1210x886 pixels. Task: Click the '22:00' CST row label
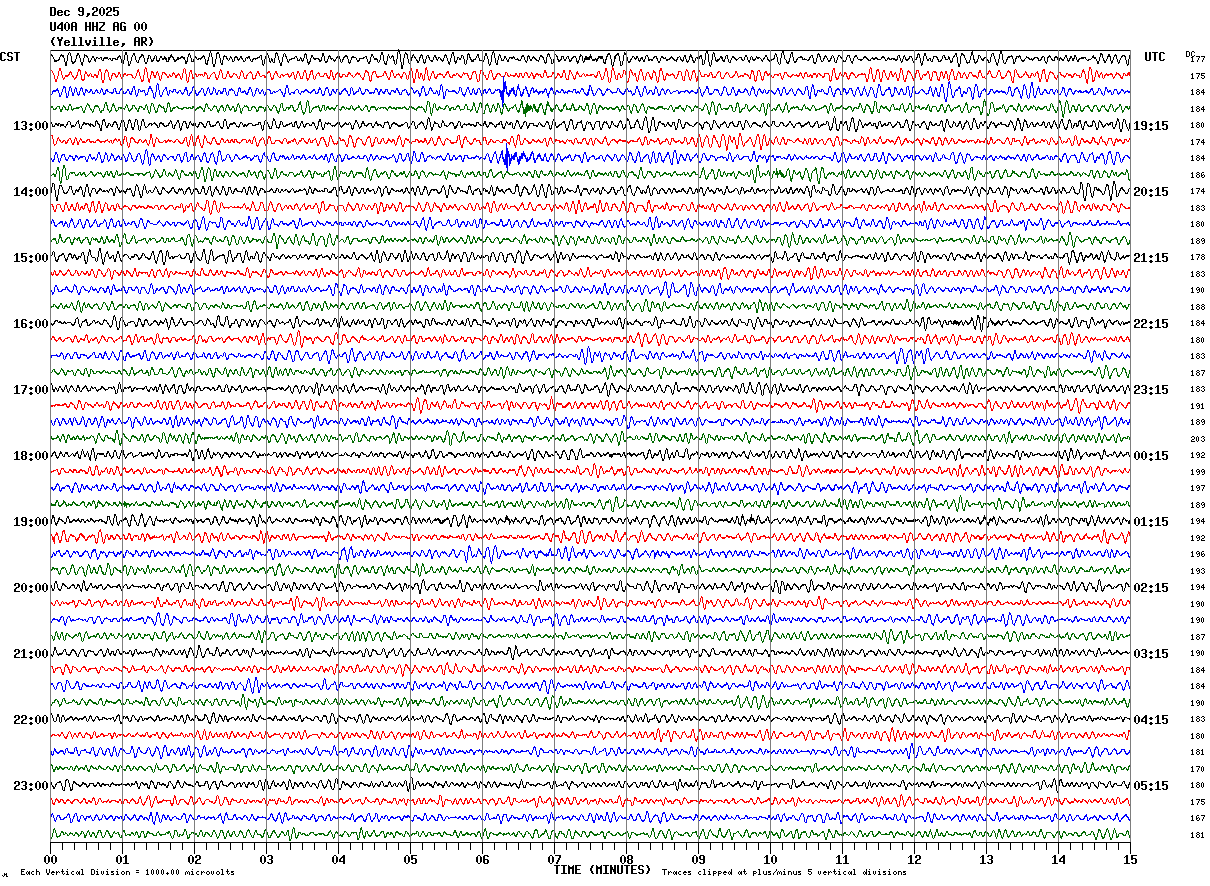[30, 720]
